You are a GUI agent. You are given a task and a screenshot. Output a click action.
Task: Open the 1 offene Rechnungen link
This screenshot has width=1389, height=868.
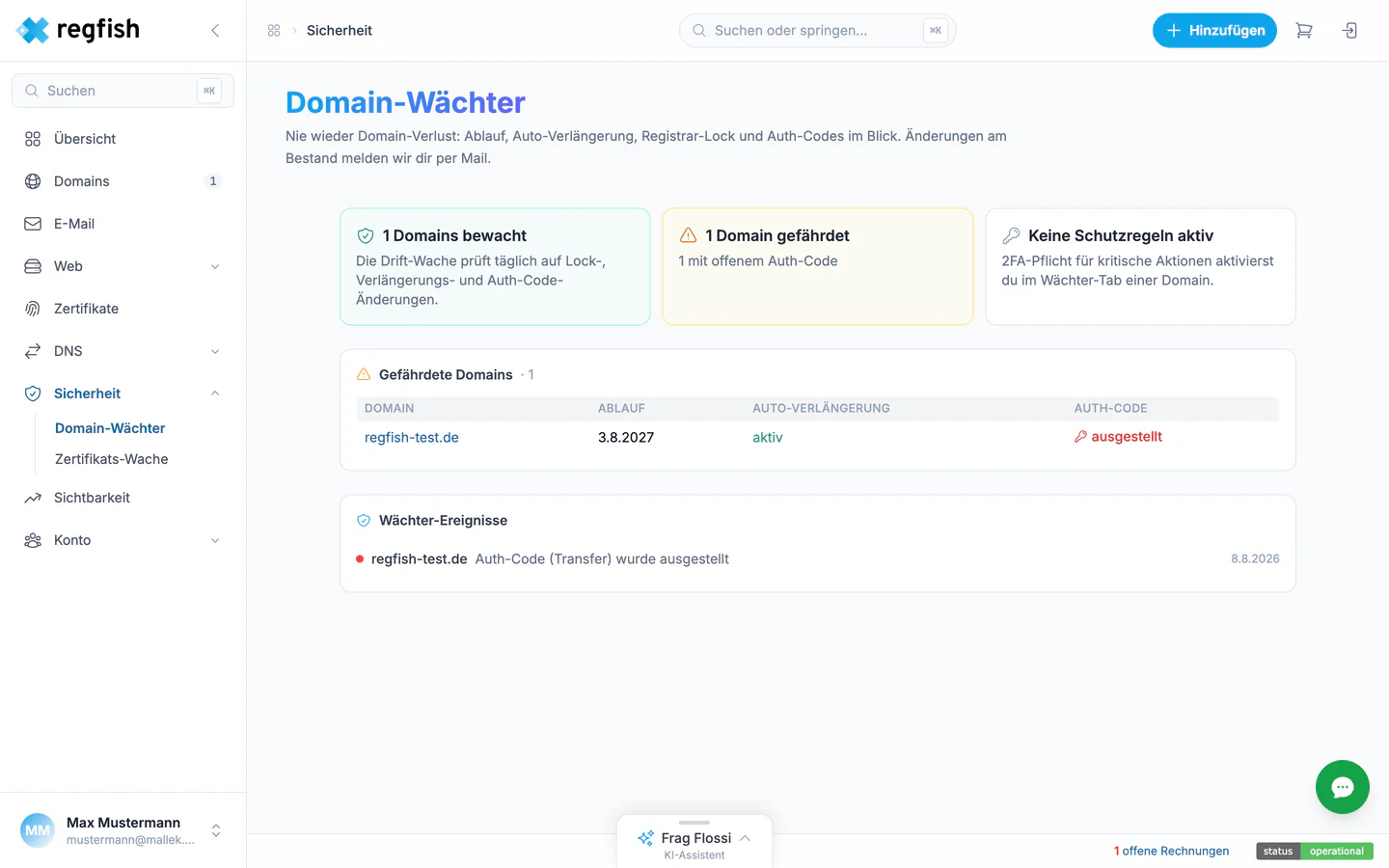click(1172, 851)
